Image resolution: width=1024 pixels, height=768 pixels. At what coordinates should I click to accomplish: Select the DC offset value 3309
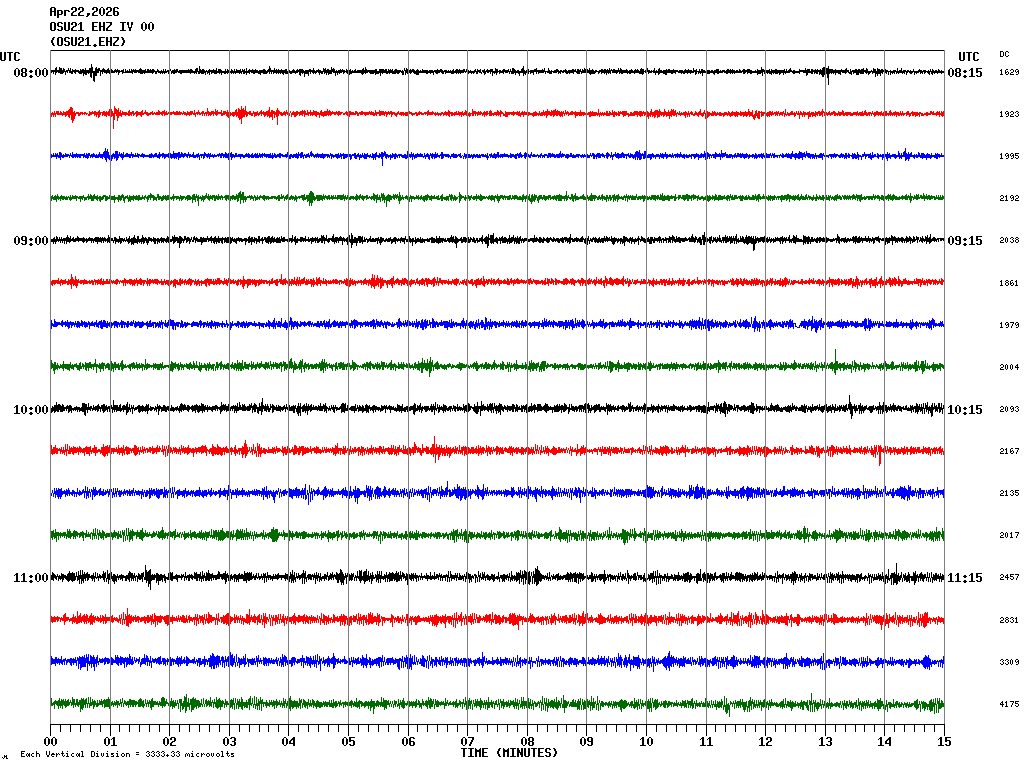[x=1009, y=662]
